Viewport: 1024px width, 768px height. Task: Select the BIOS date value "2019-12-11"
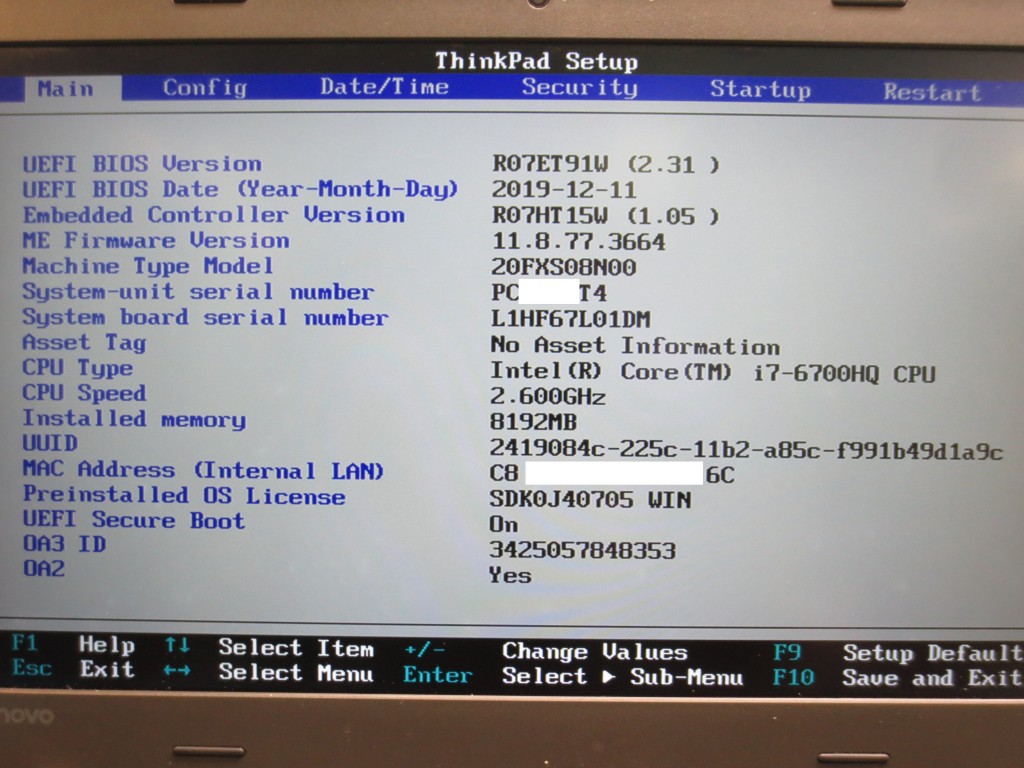coord(564,190)
